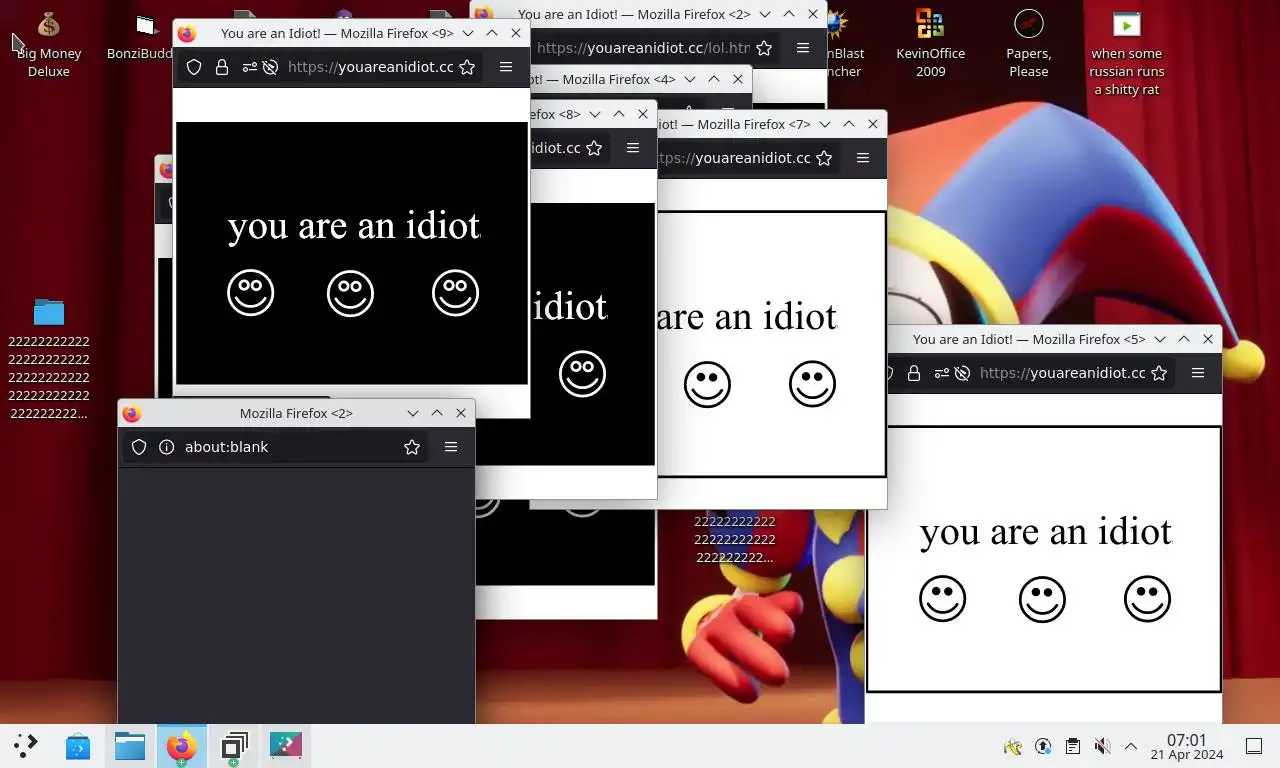
Task: Select the Papers, Please desktop icon
Action: coord(1028,45)
